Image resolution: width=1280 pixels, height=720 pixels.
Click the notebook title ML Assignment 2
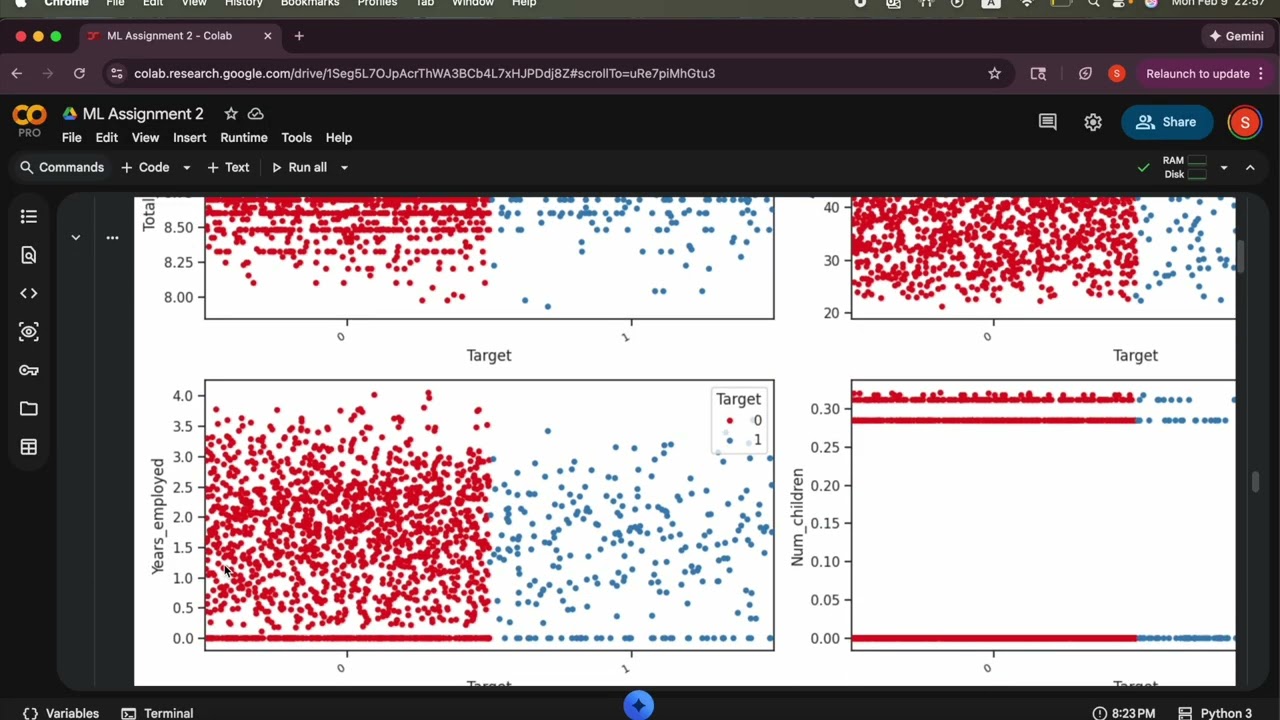coord(143,114)
